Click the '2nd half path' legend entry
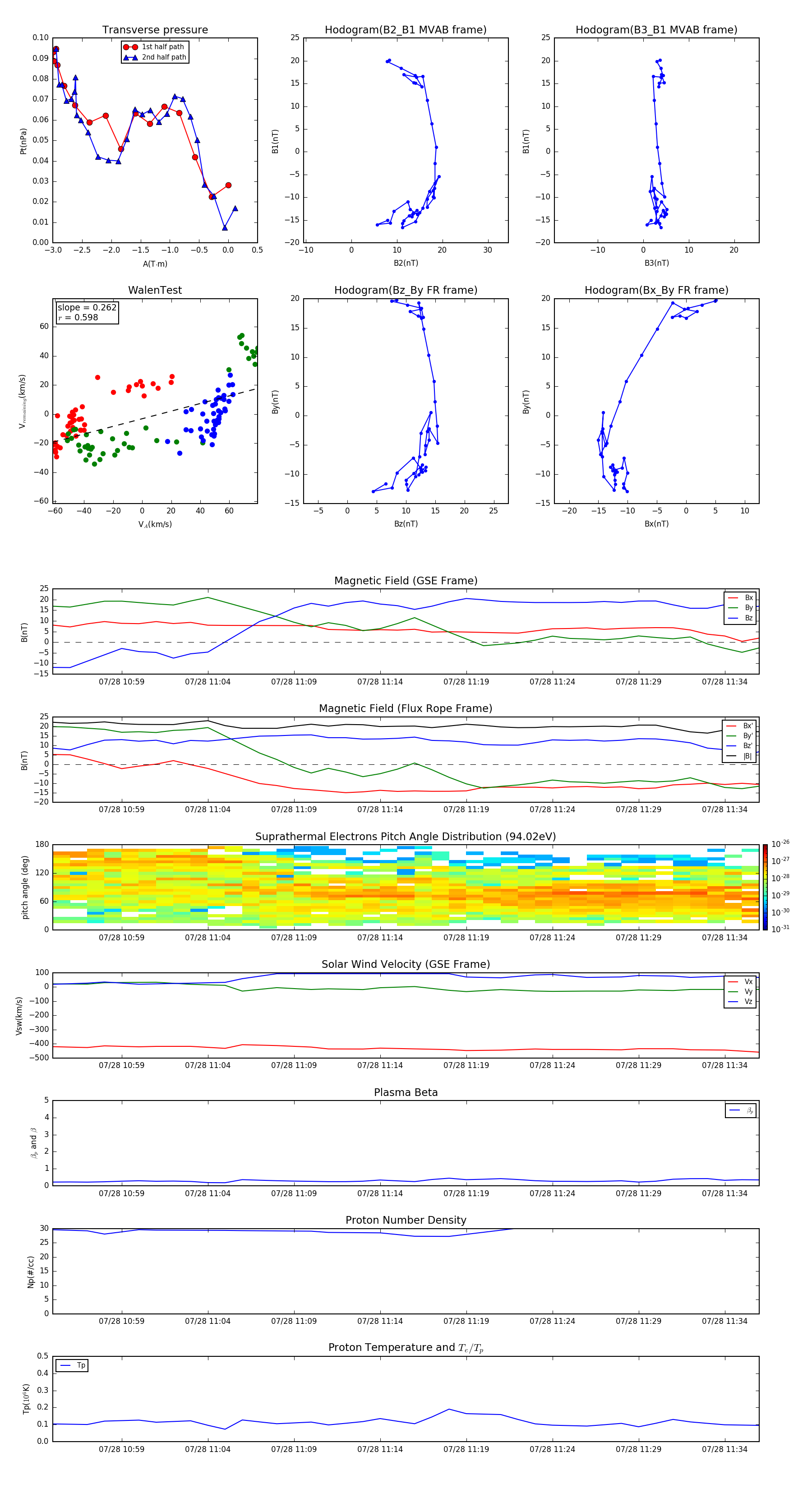Image resolution: width=812 pixels, height=1489 pixels. (x=155, y=57)
